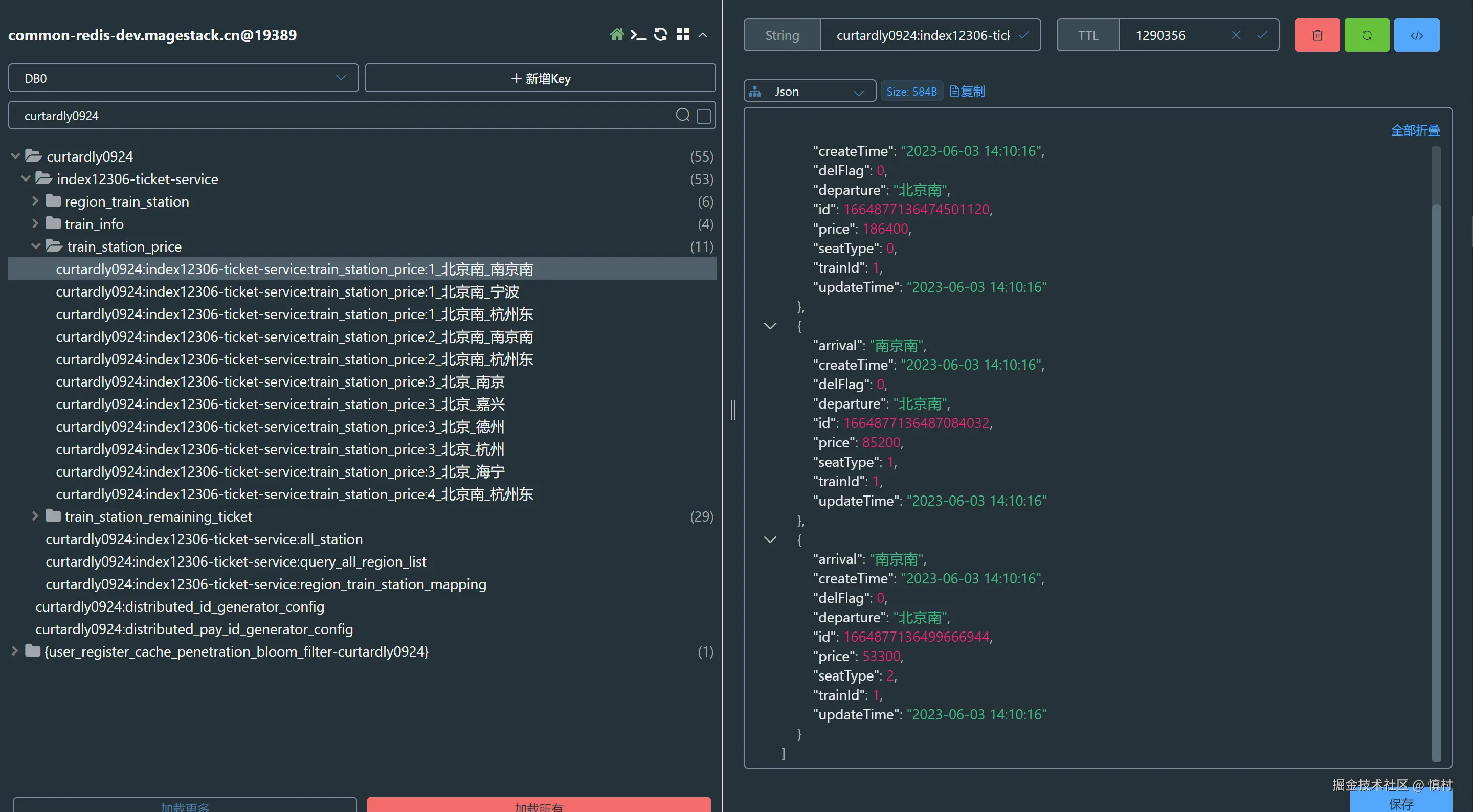This screenshot has width=1473, height=812.
Task: Open the Json format dropdown
Action: click(x=809, y=92)
